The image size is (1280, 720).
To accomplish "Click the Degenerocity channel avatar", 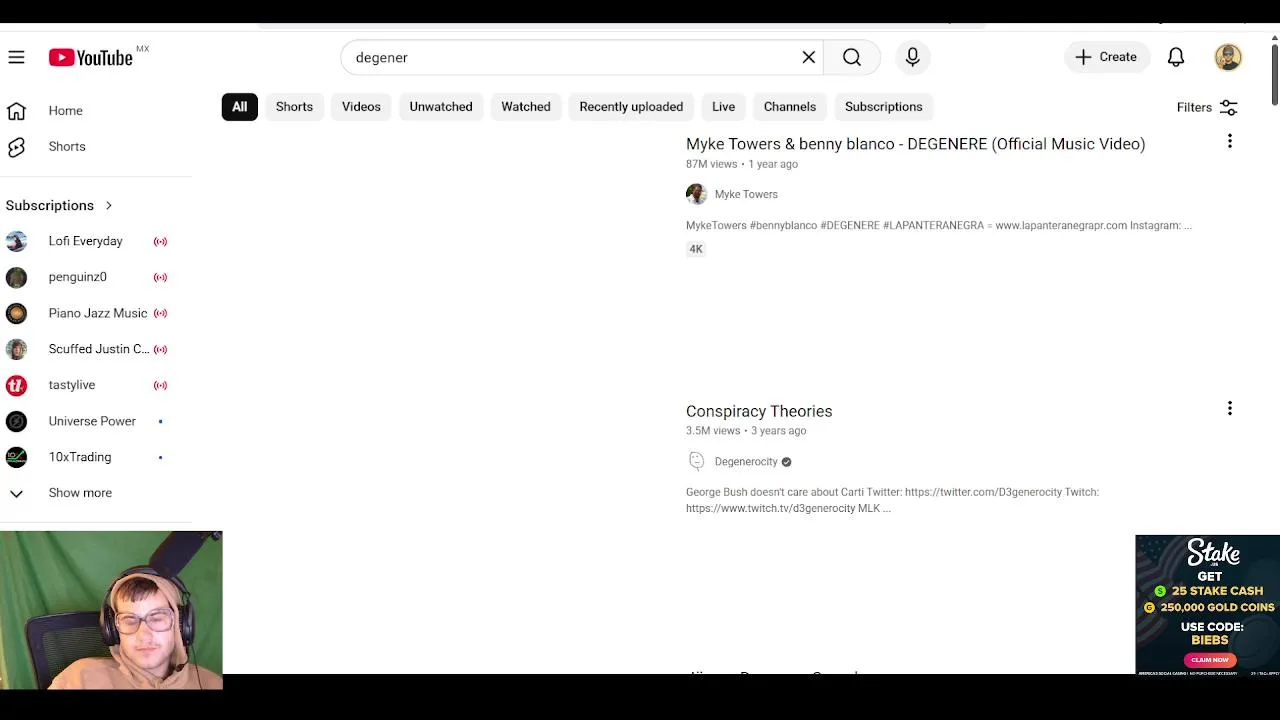I will [x=696, y=461].
